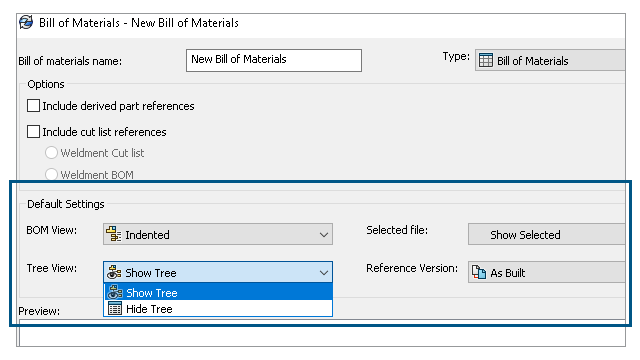Open the As Built Reference Version selector
This screenshot has height=360, width=640.
click(547, 272)
